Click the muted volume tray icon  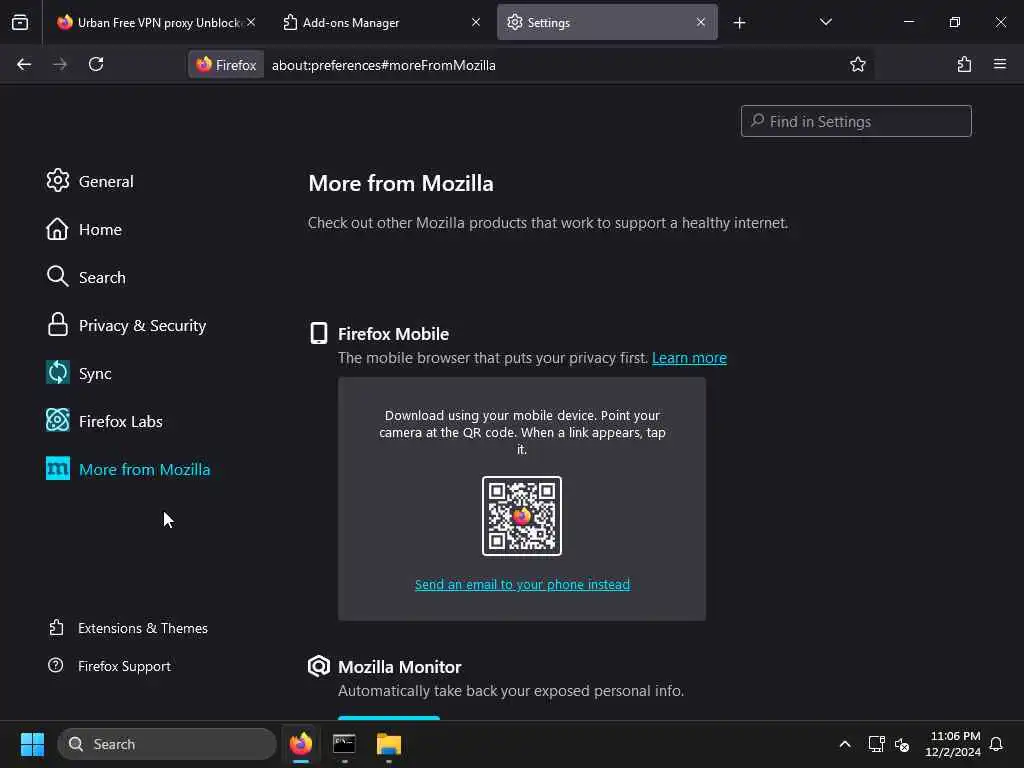coord(902,744)
